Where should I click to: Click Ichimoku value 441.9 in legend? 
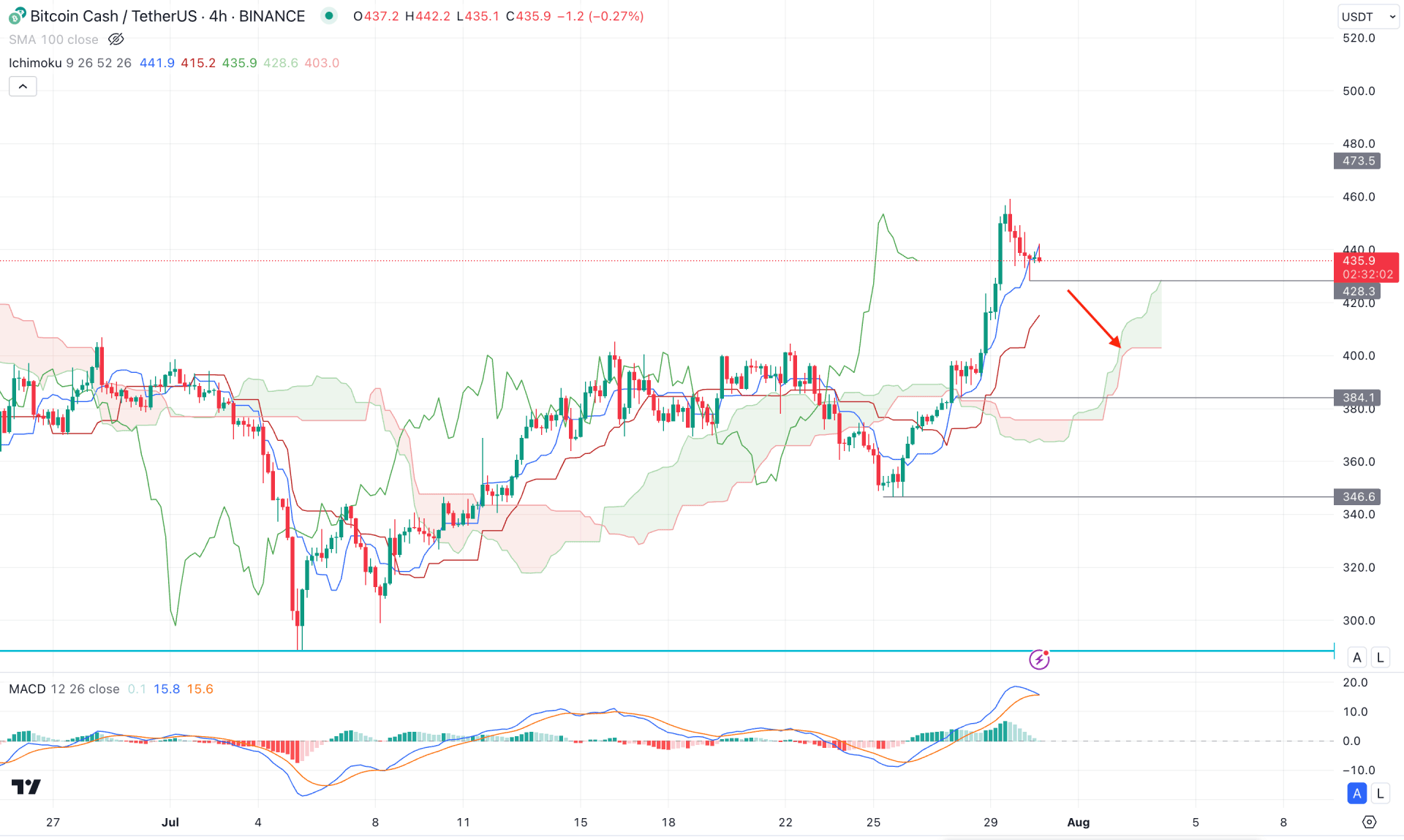(157, 63)
